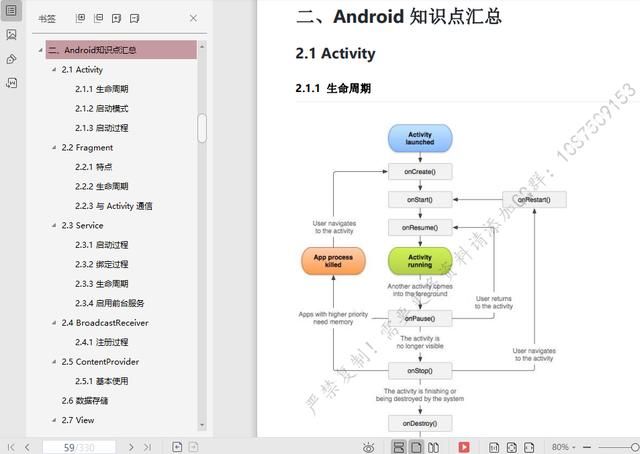Jump to the last page
Viewport: 640px width, 454px height.
tap(147, 447)
